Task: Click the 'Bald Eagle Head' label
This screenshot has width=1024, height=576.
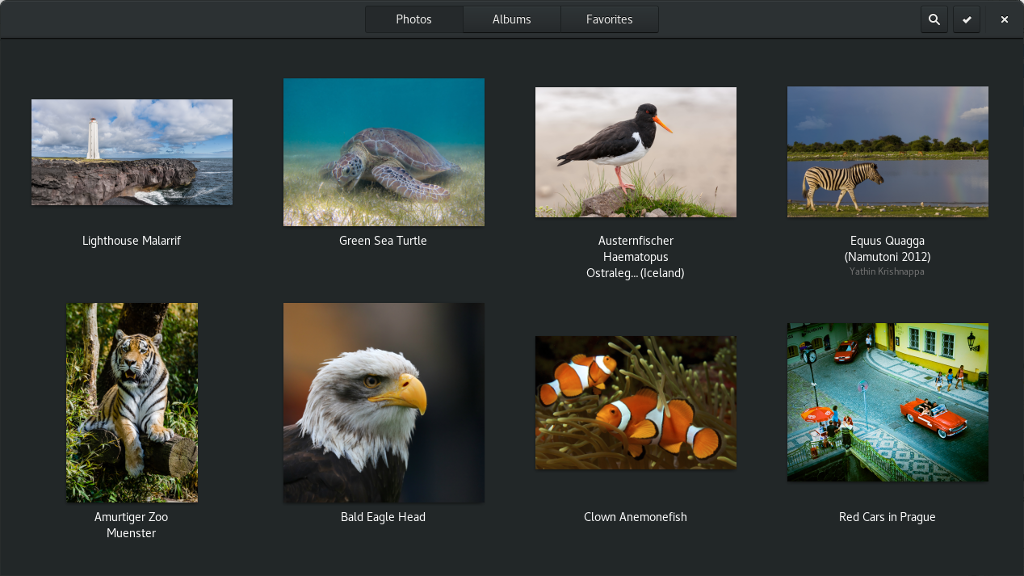Action: click(383, 517)
